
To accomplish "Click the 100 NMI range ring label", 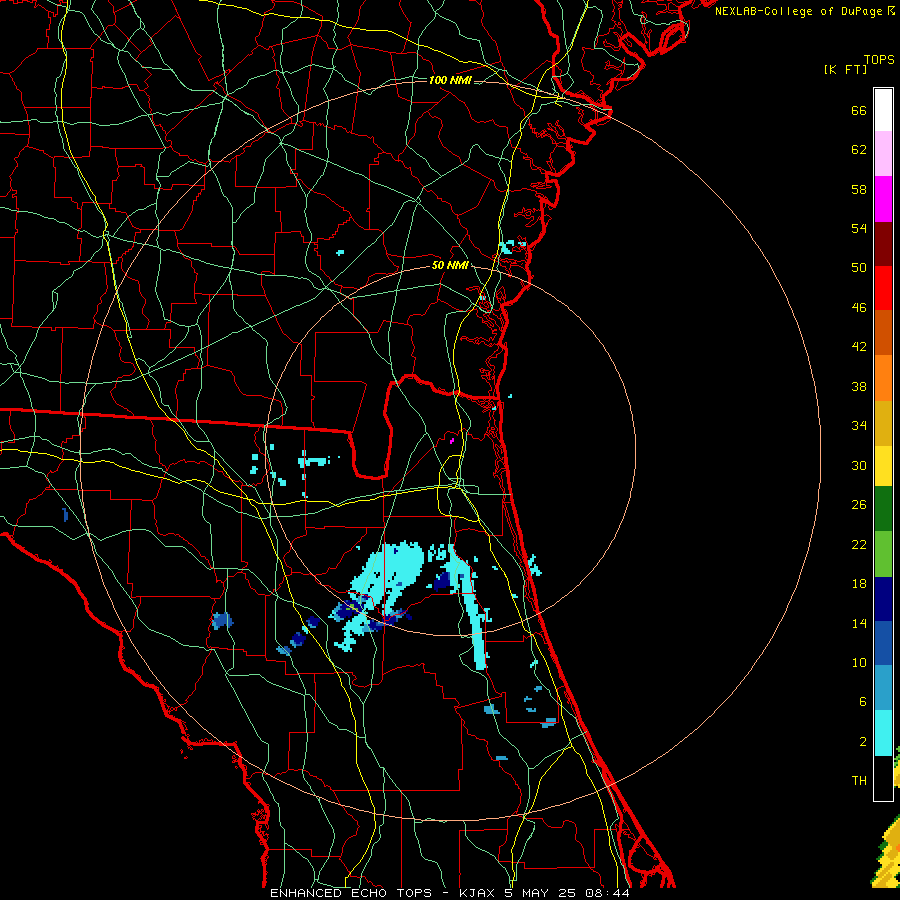I will point(450,80).
